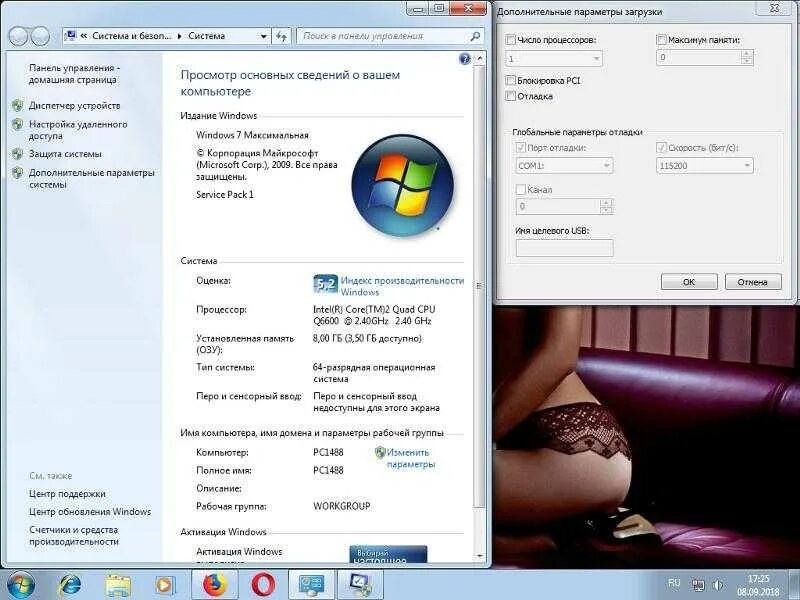The height and width of the screenshot is (600, 800).
Task: Go forward with the navigation arrow
Action: pos(40,36)
